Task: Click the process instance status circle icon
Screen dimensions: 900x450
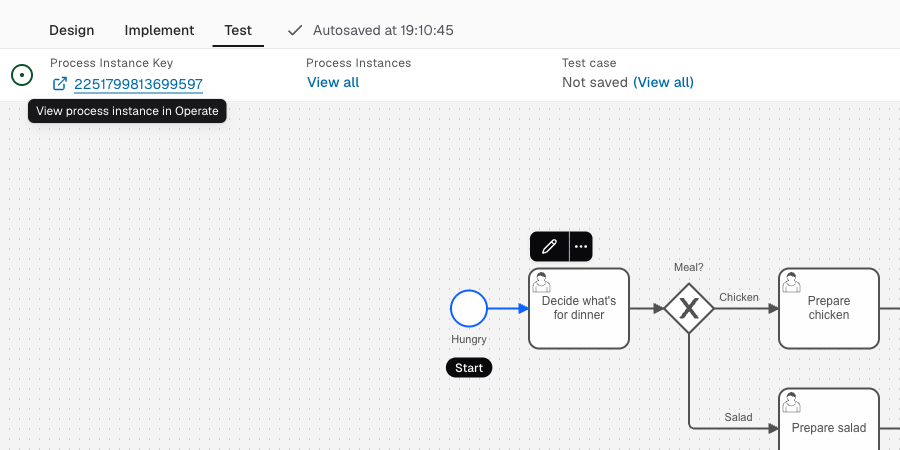Action: (22, 75)
